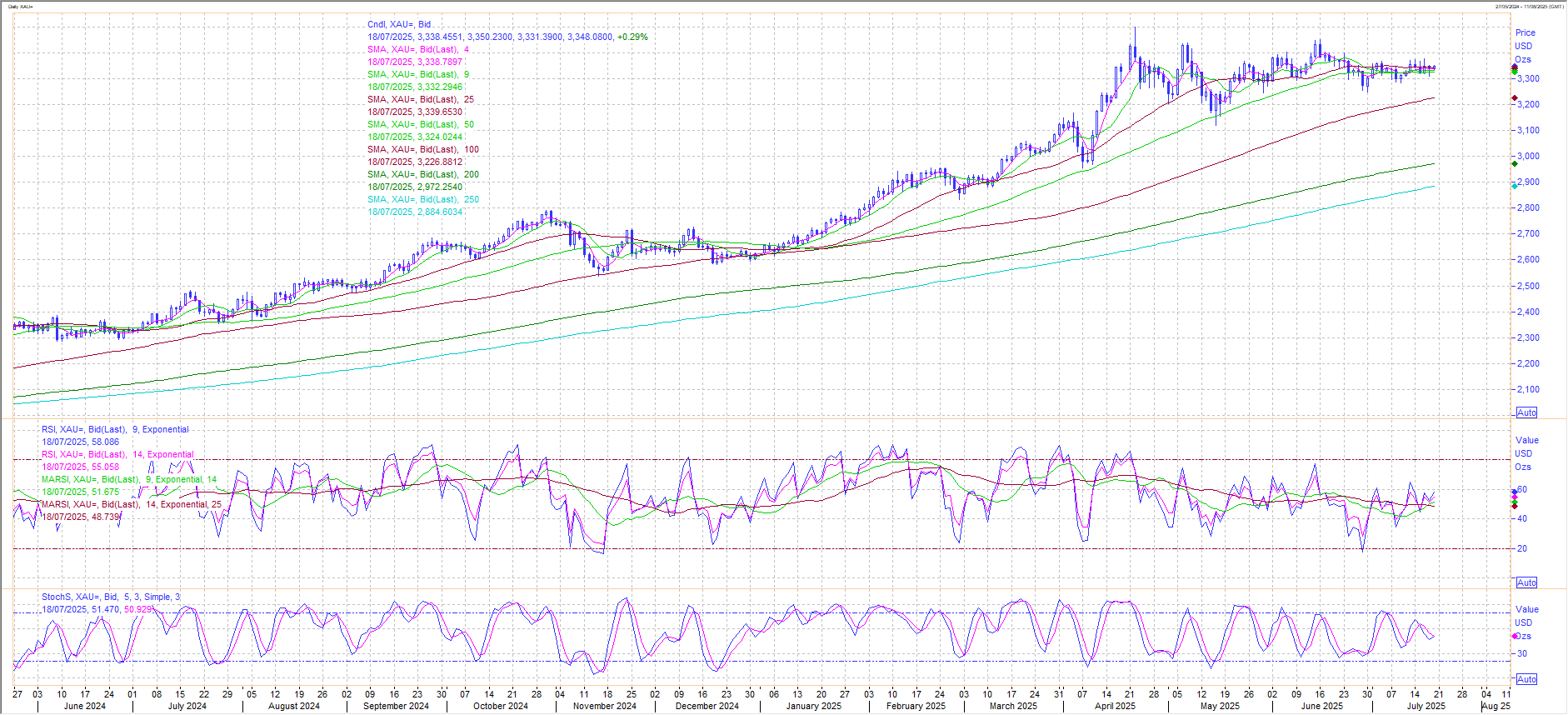Click the SMA value 3,338.7897
1568x715 pixels.
tap(440, 62)
